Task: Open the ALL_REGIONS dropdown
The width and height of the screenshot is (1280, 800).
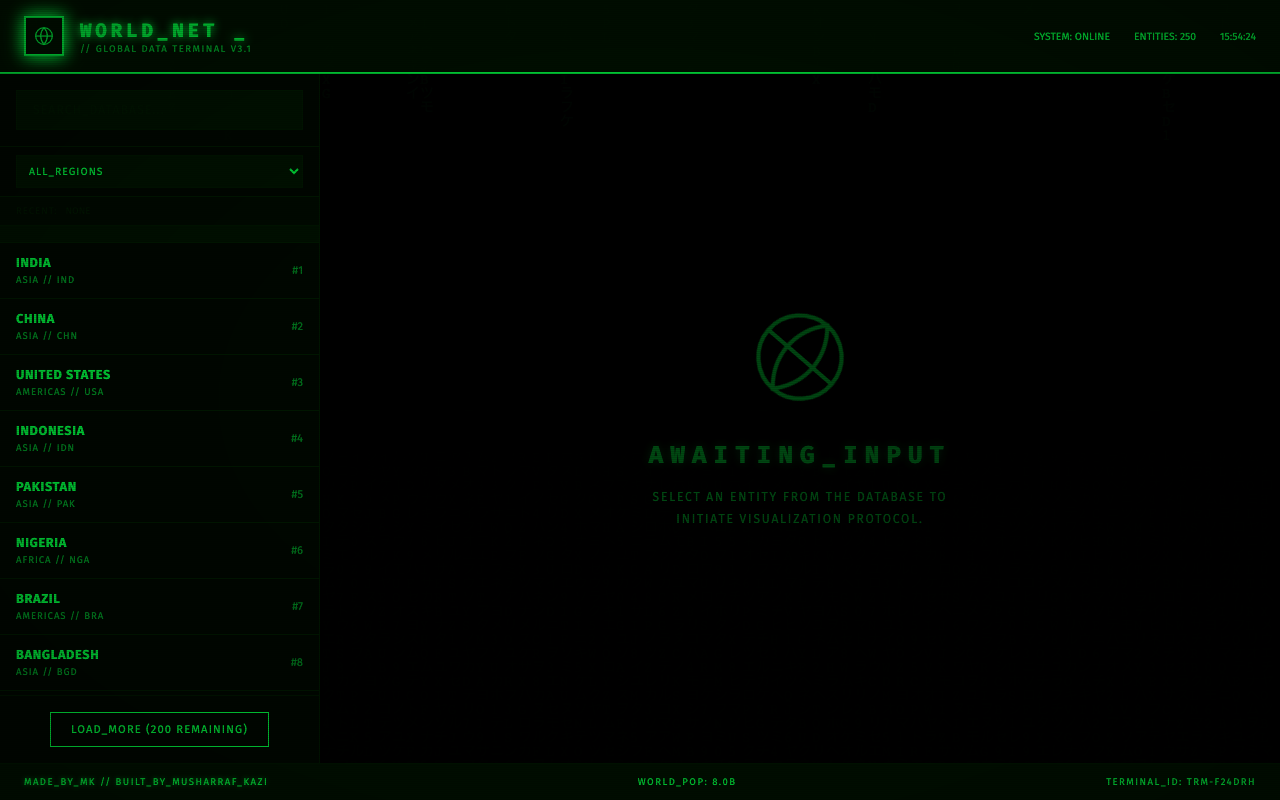Action: [x=160, y=171]
